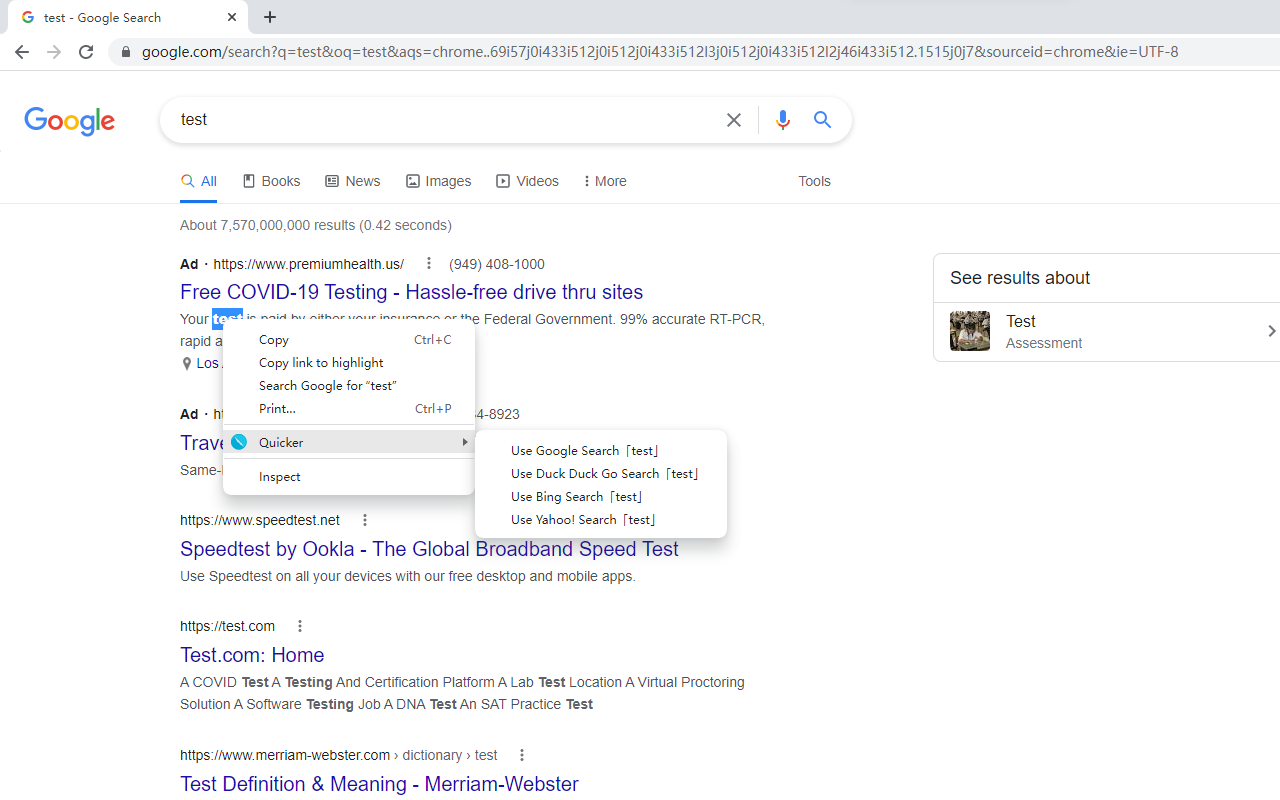The image size is (1280, 800).
Task: Choose Copy from context menu
Action: coord(348,340)
